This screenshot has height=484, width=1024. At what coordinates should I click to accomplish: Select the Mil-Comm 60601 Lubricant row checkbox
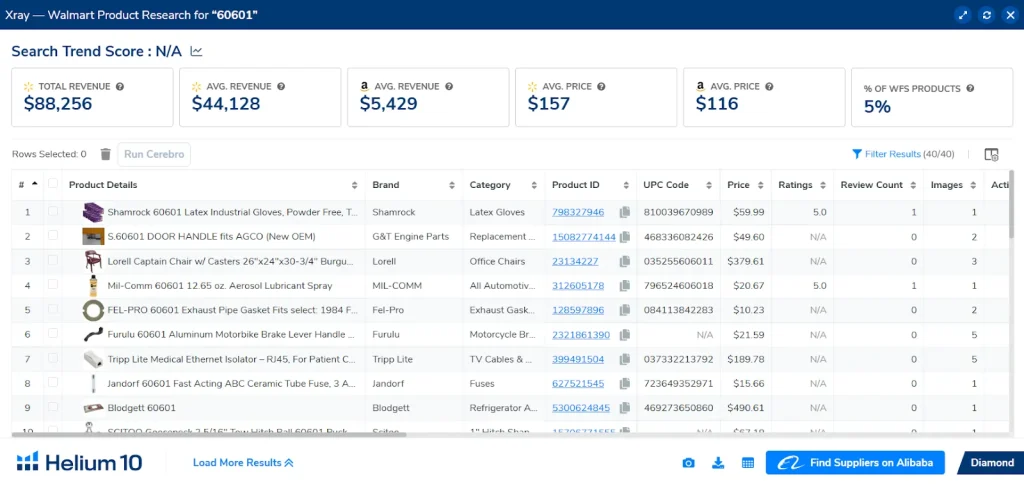coord(53,285)
